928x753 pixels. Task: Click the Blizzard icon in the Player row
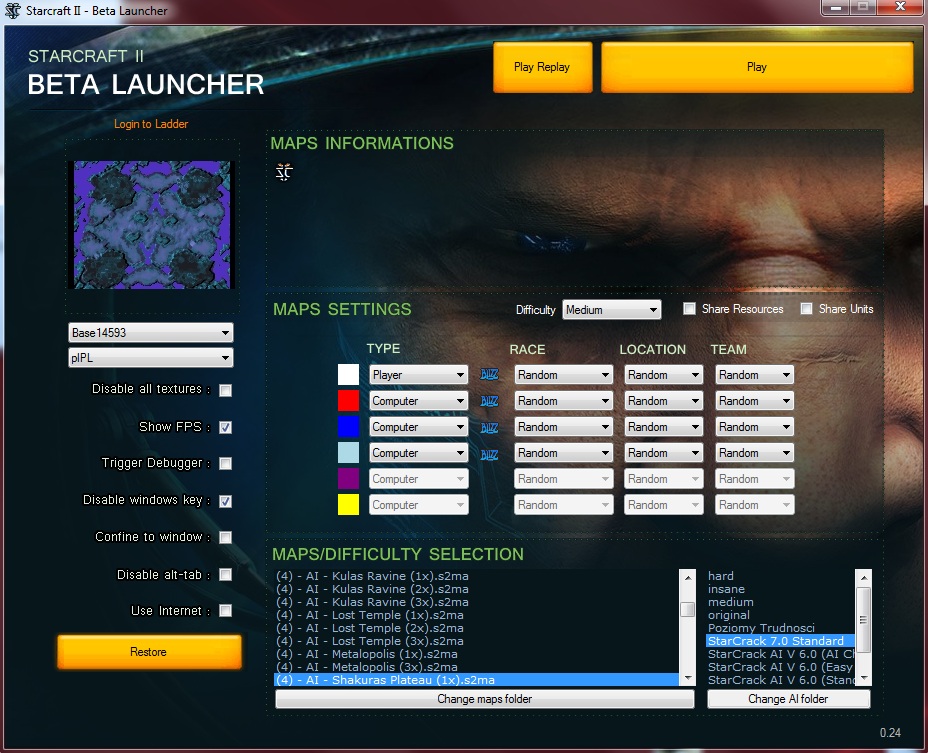[489, 375]
